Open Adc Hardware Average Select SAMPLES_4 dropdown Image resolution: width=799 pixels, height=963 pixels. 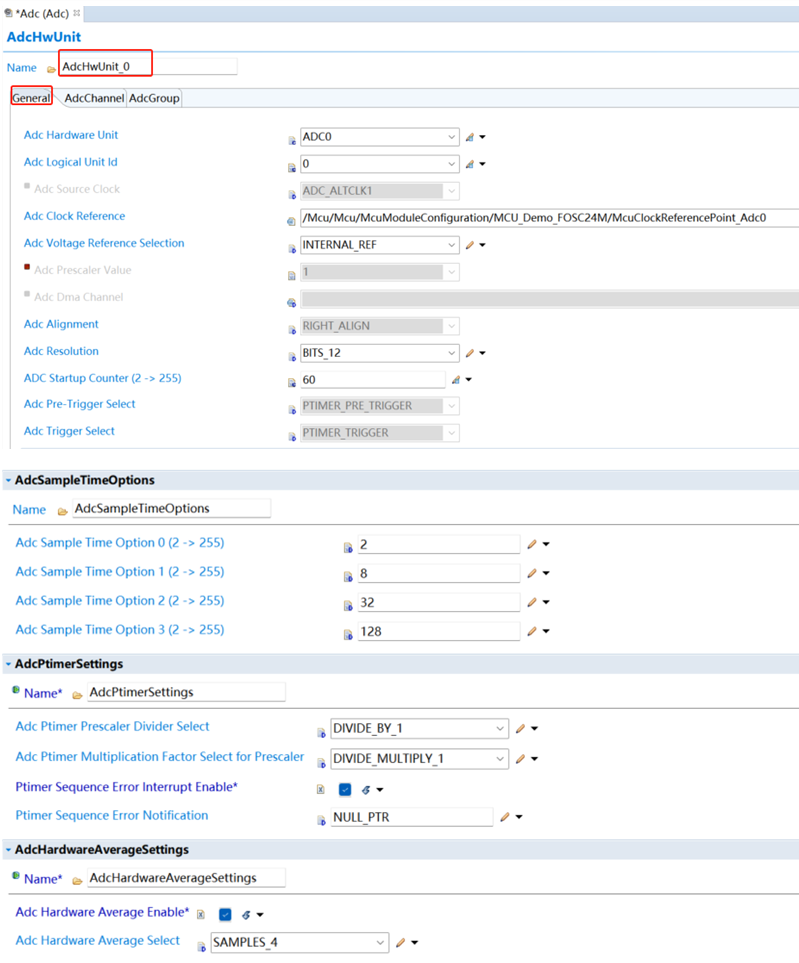380,942
